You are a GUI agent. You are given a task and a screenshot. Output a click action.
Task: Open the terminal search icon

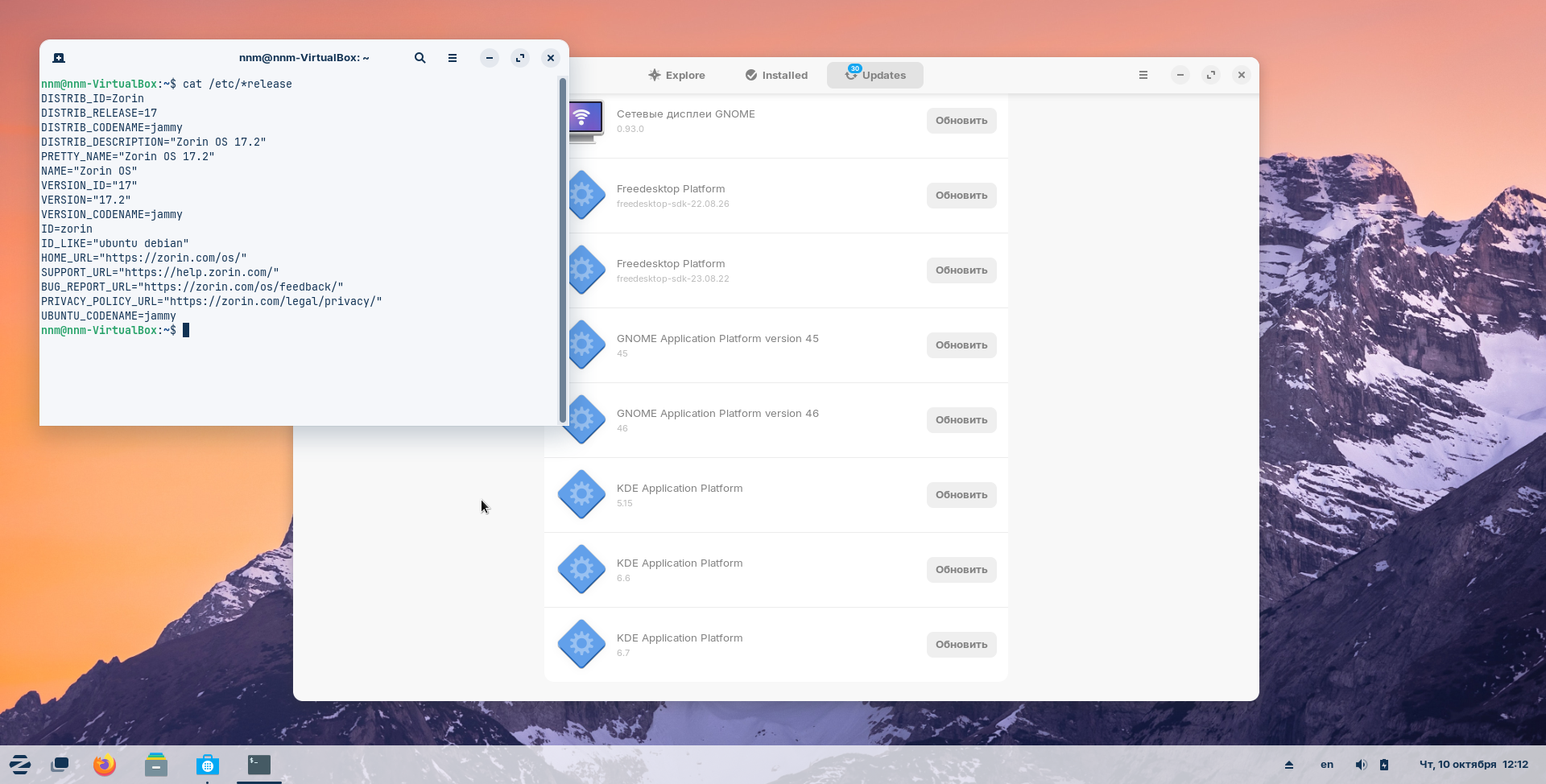[420, 58]
